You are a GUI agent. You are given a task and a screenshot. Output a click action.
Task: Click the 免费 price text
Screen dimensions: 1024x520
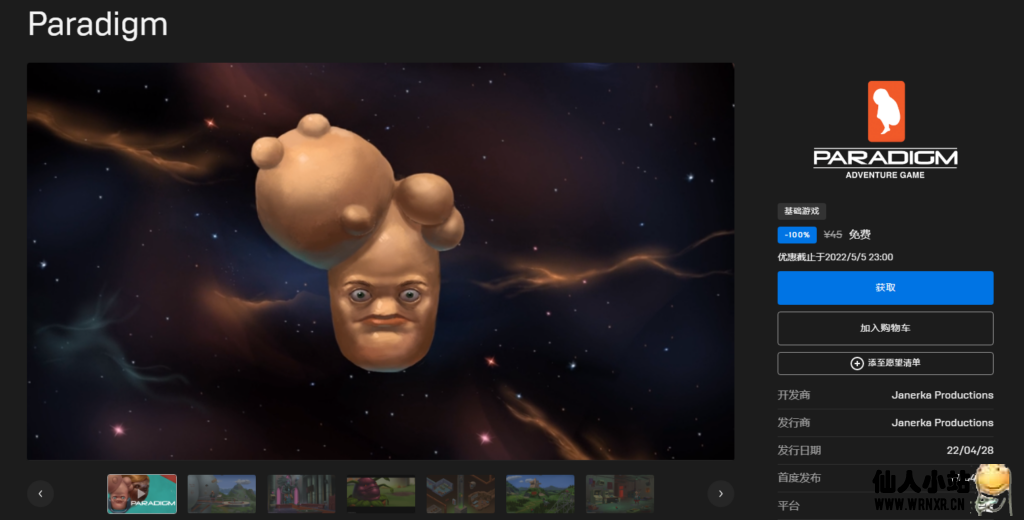click(x=859, y=235)
